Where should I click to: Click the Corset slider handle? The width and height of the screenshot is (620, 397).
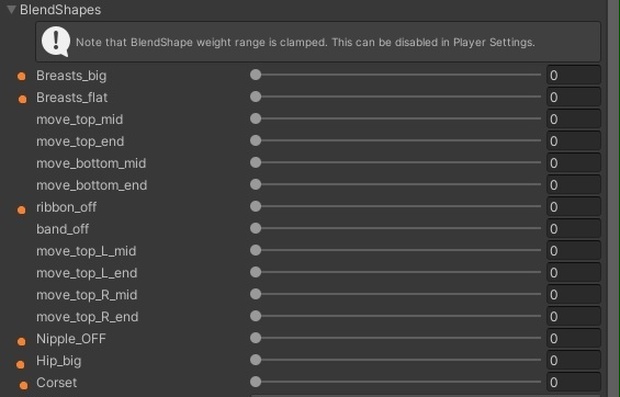[x=255, y=382]
